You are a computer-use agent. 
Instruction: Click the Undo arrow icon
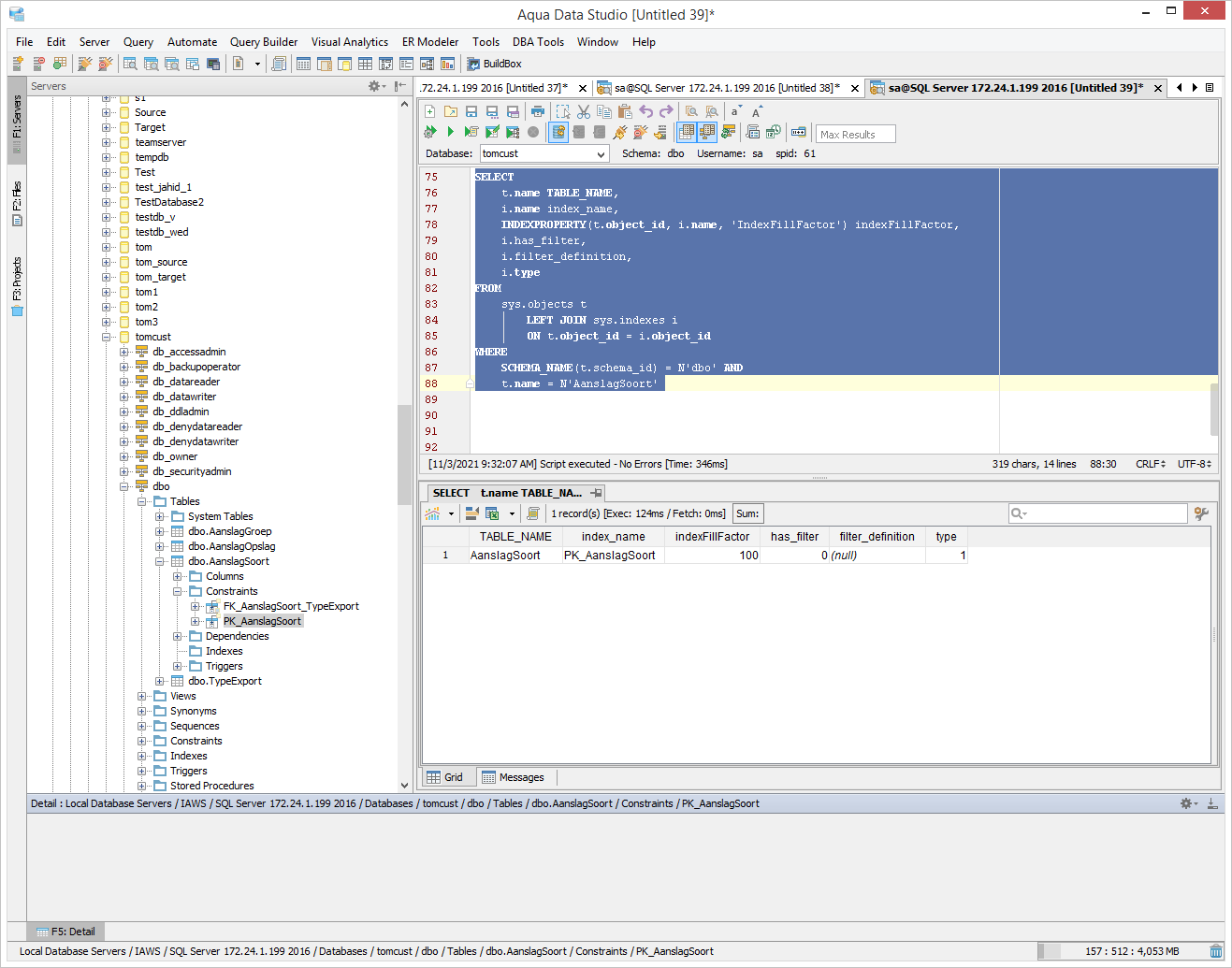[645, 111]
